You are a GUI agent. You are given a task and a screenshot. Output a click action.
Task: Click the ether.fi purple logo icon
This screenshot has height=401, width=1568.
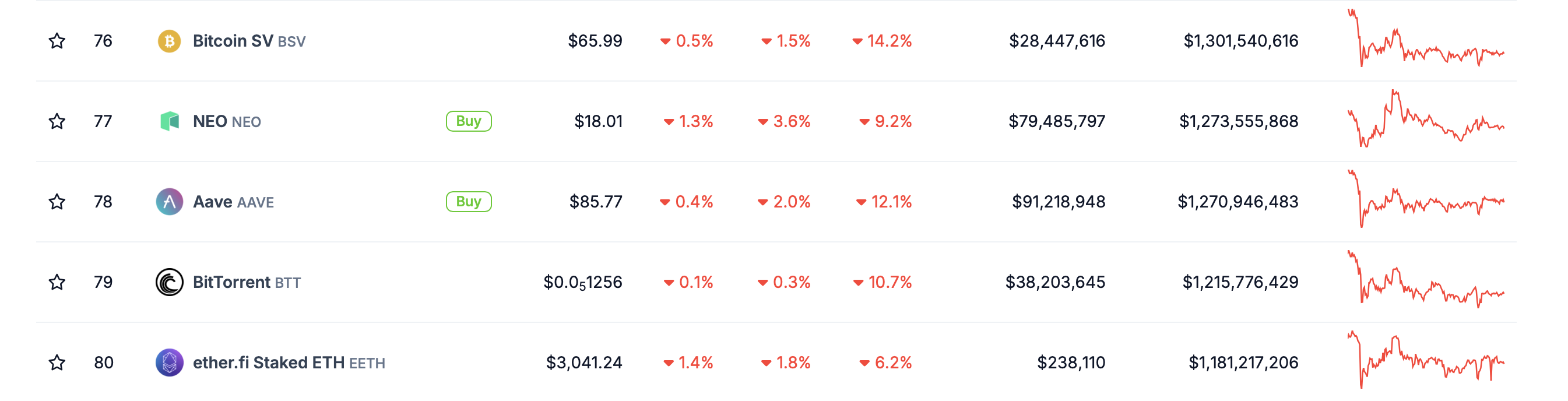coord(169,363)
